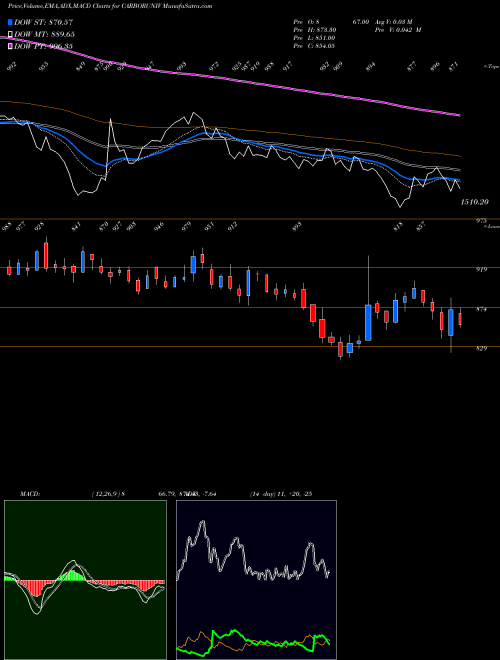Image resolution: width=500 pixels, height=660 pixels.
Task: Select the Pre L: 851.00 value
Action: (314, 38)
